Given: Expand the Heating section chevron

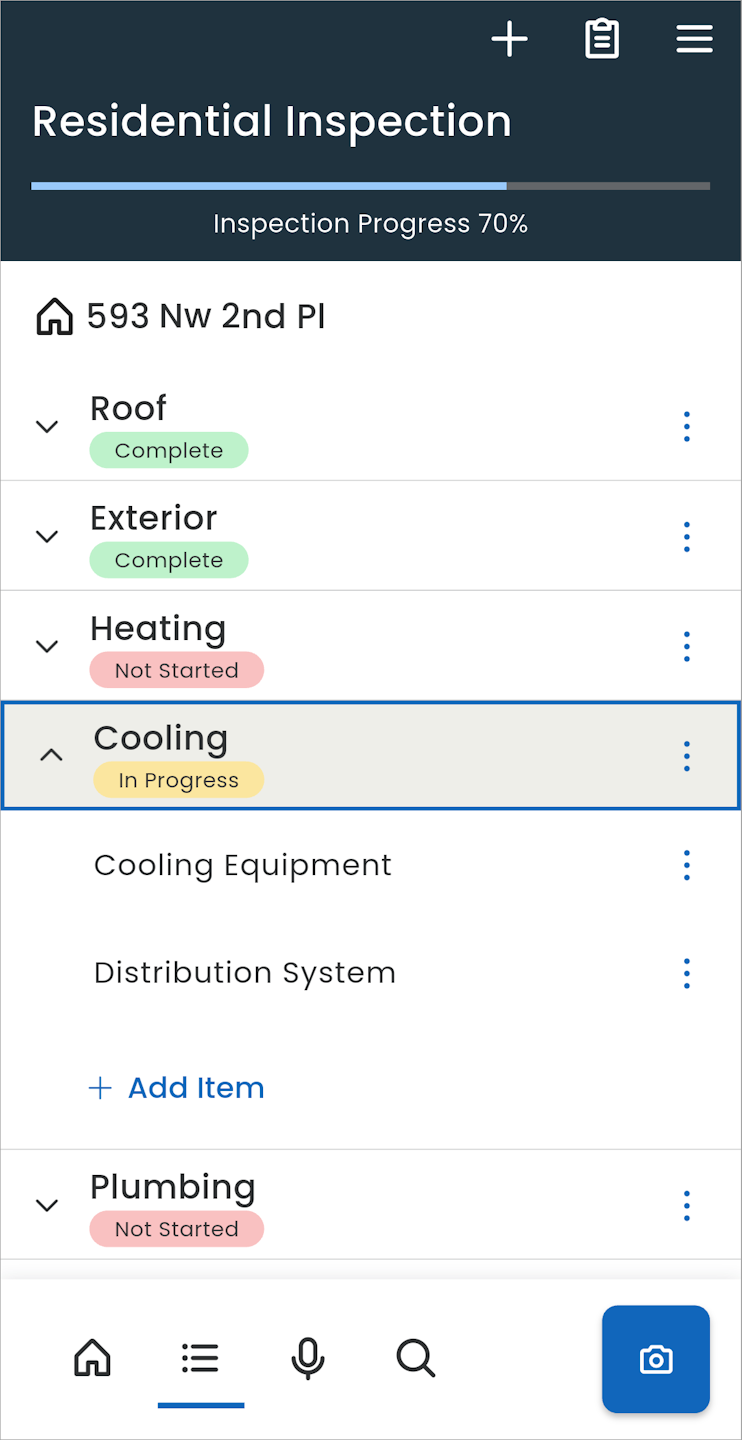Looking at the screenshot, I should [47, 647].
